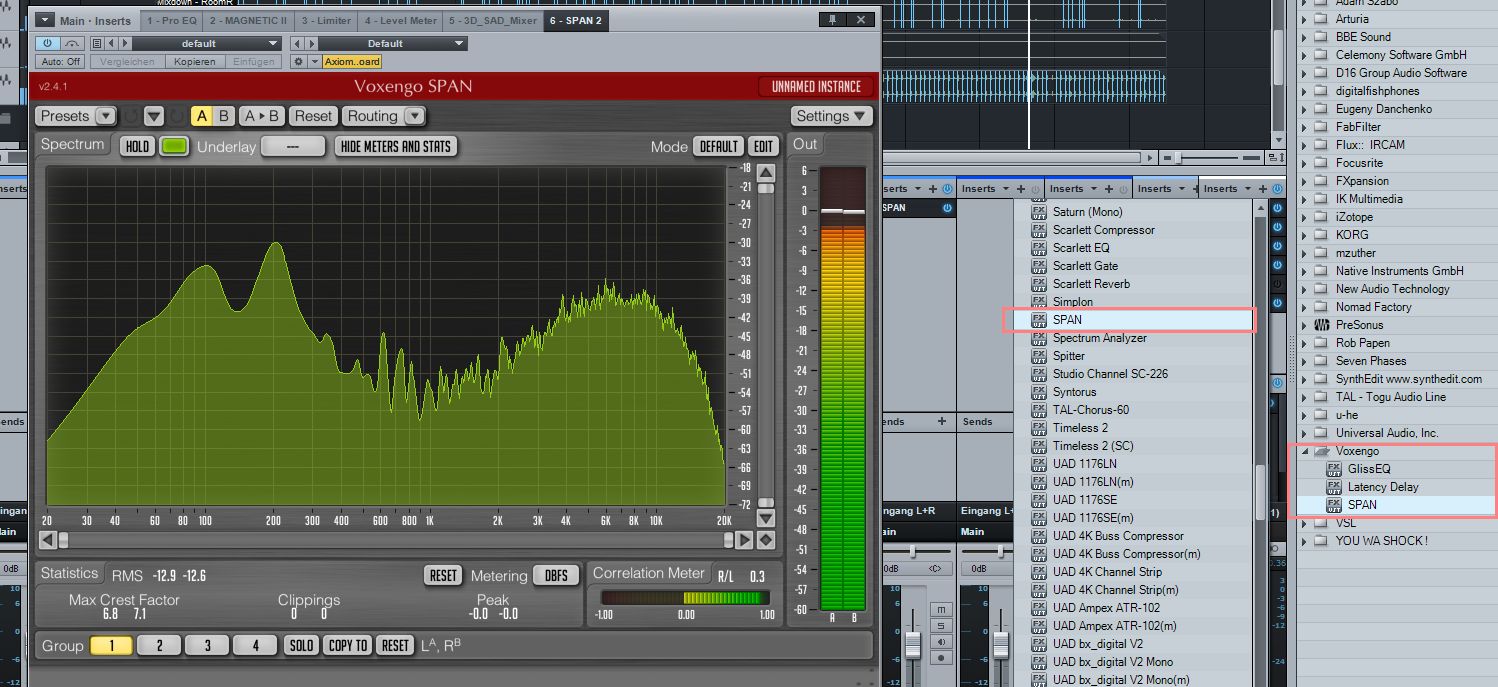Toggle the green spectrum enable button
1498x687 pixels.
click(x=174, y=146)
